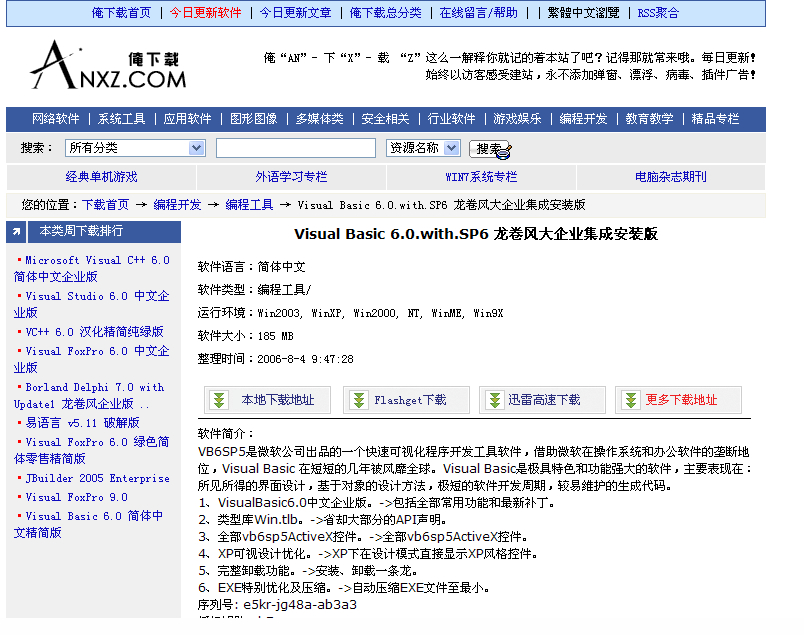Screen dimensions: 804x635
Task: Open the 所有分类 category dropdown
Action: click(x=135, y=148)
